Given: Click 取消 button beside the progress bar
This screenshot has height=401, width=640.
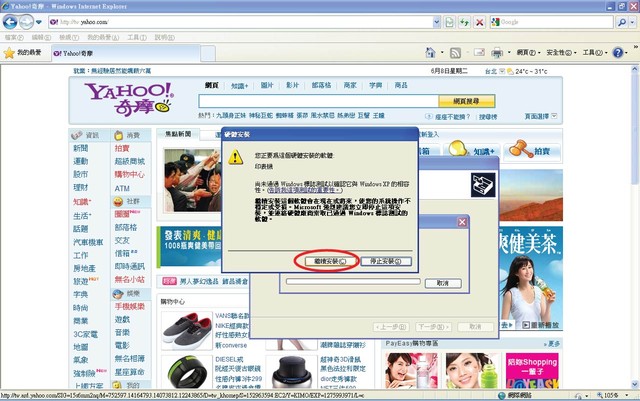Looking at the screenshot, I should click(443, 283).
